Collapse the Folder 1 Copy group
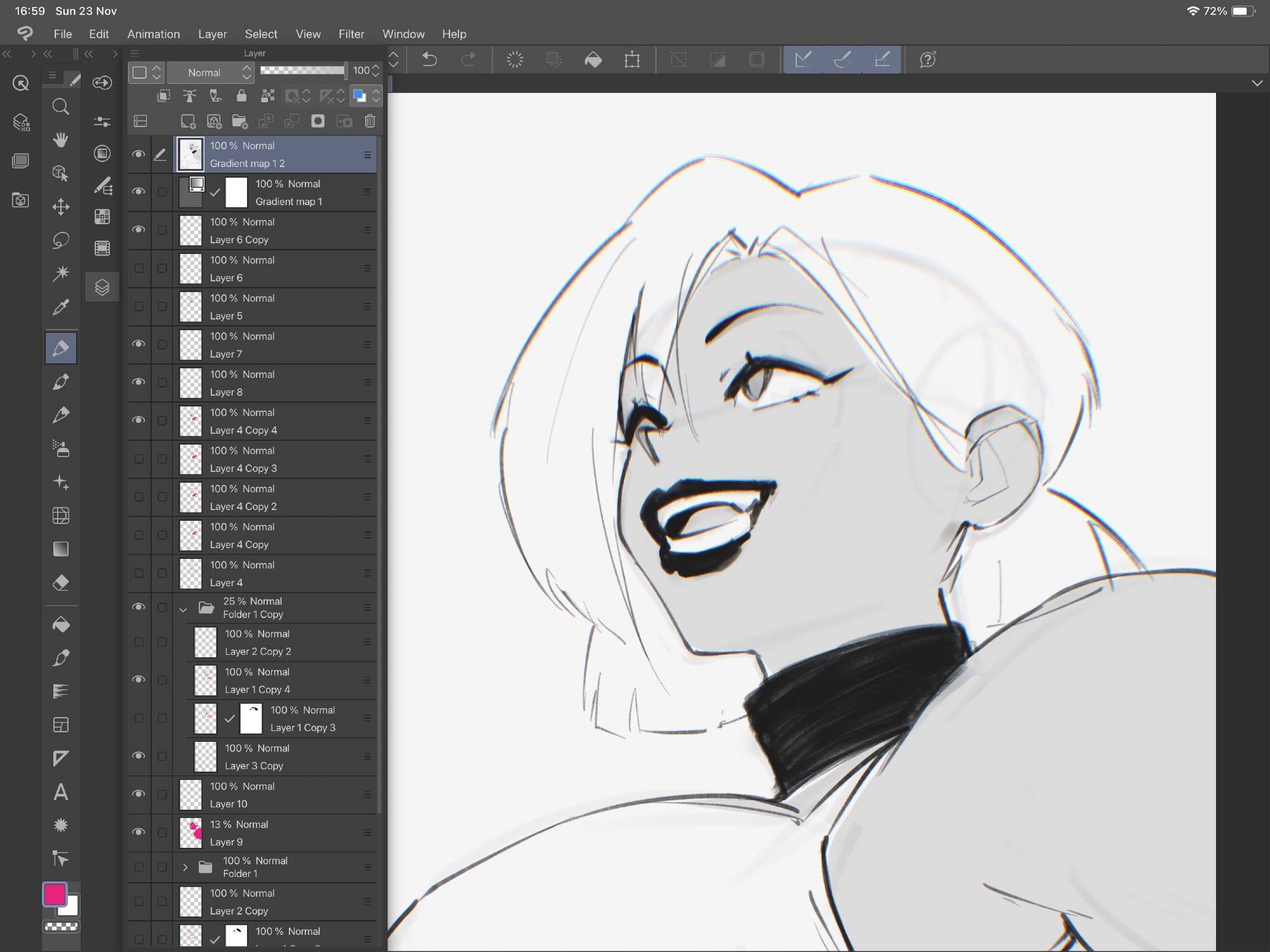1270x952 pixels. click(184, 609)
